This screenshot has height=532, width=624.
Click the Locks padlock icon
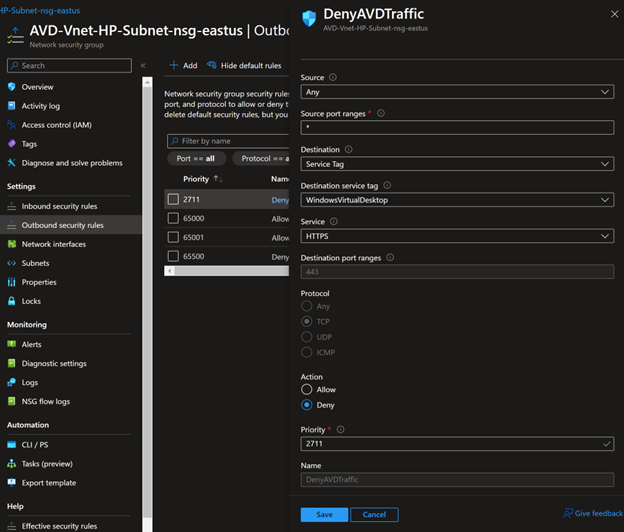pyautogui.click(x=12, y=301)
